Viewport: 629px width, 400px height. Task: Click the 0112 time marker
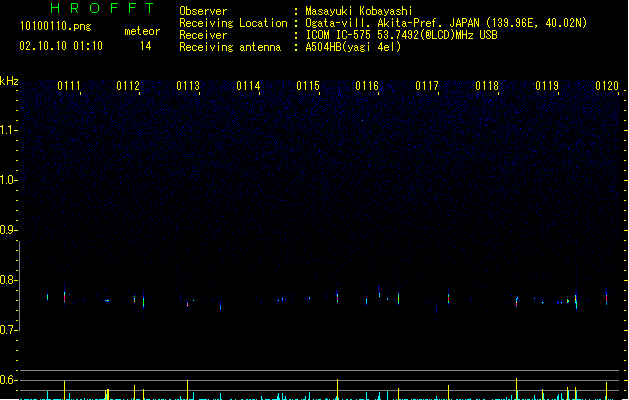pos(128,86)
